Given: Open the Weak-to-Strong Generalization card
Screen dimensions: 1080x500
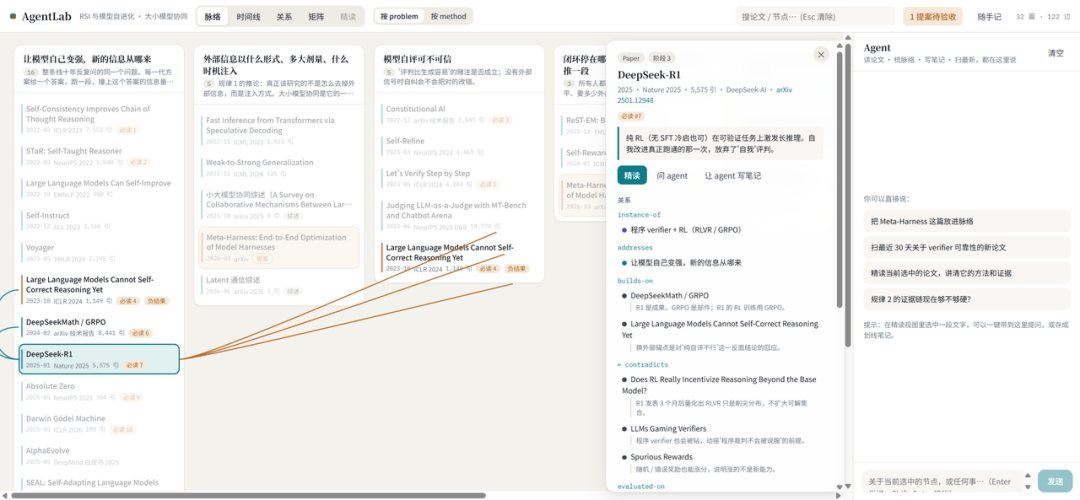Looking at the screenshot, I should click(280, 167).
